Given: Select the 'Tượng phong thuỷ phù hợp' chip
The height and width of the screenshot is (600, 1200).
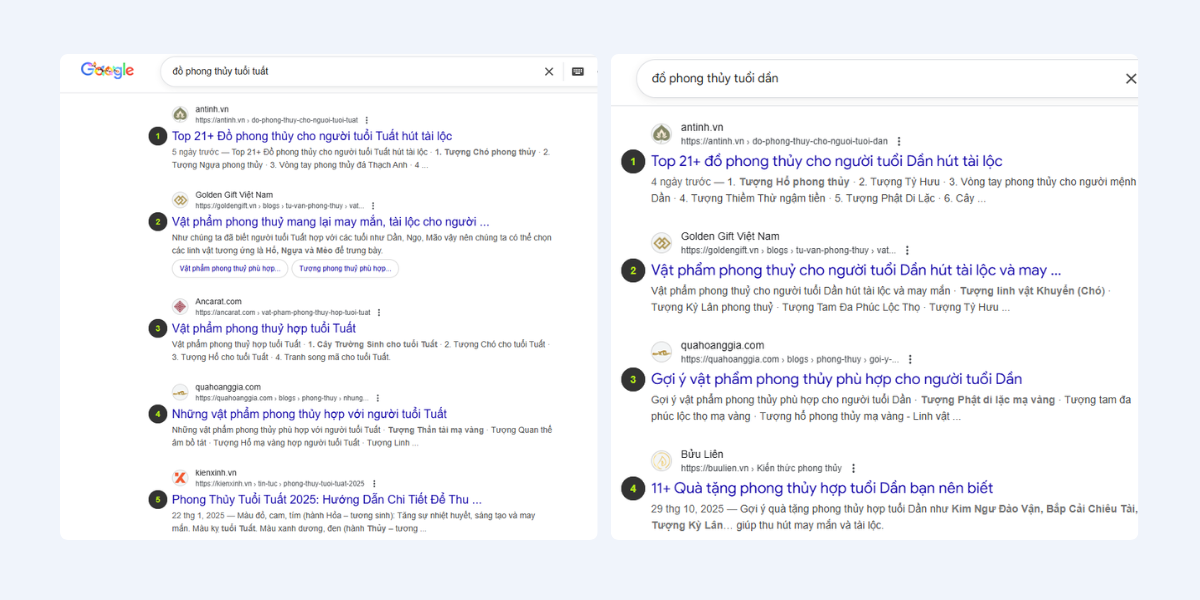Looking at the screenshot, I should click(x=345, y=269).
